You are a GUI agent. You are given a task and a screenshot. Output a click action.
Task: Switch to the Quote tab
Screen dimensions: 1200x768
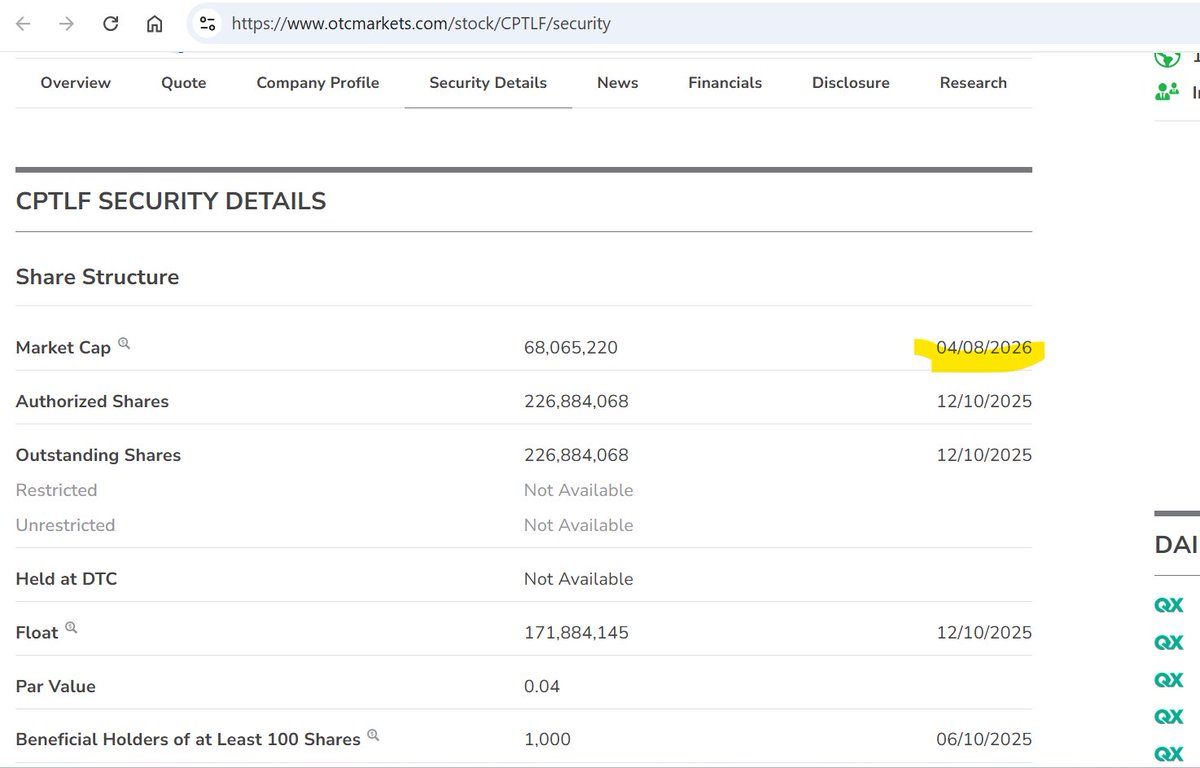(184, 83)
